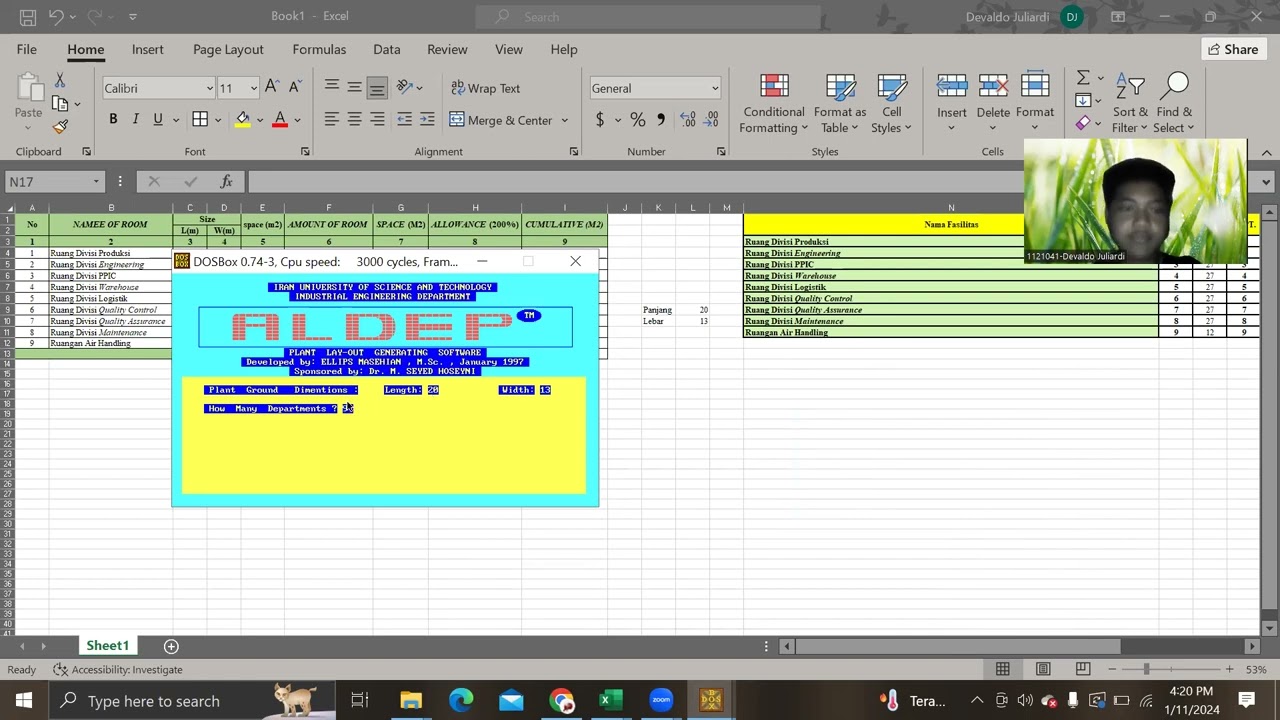Click Accessibility: Investigate in status bar
This screenshot has width=1280, height=720.
pos(117,669)
